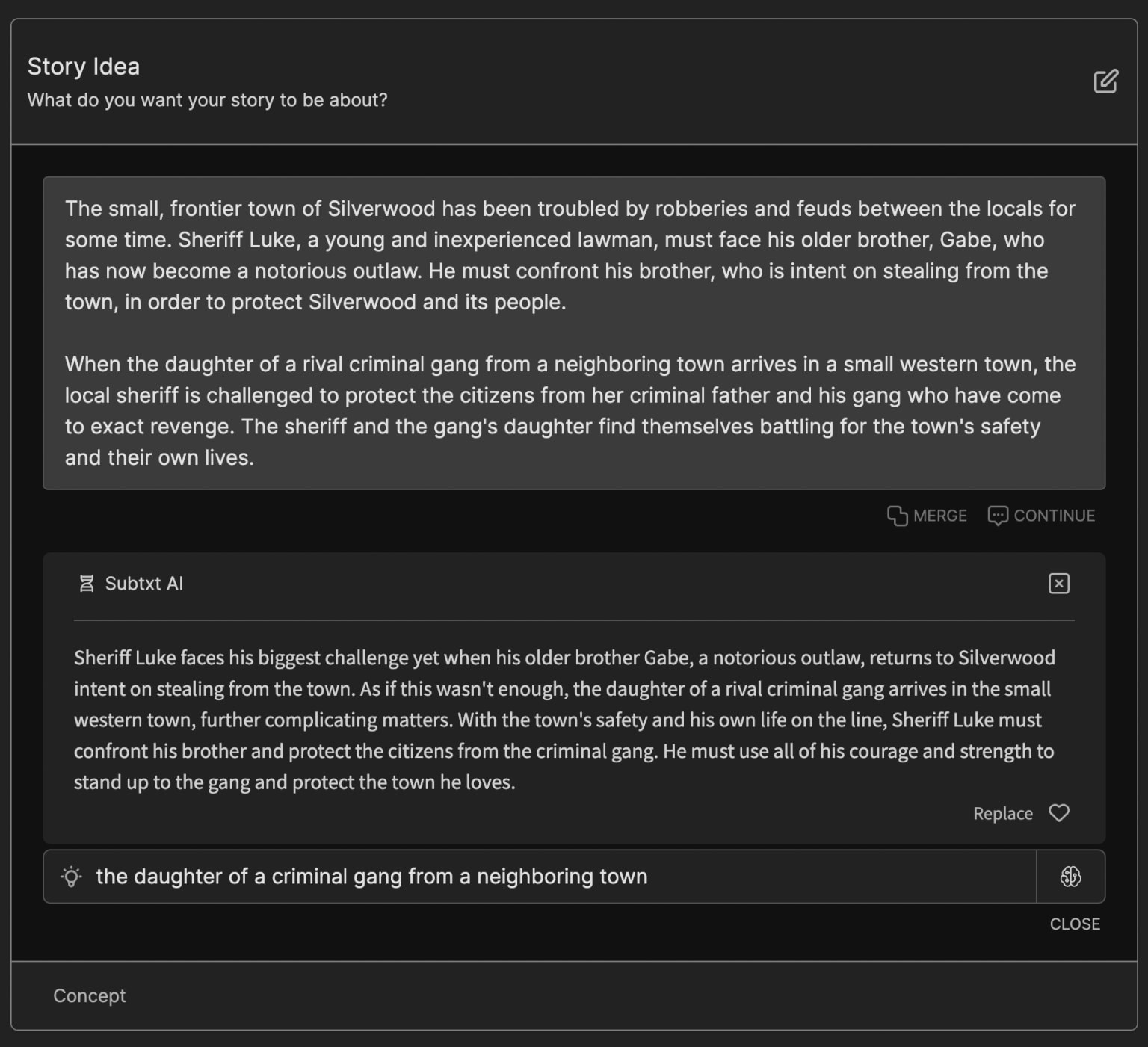1148x1047 pixels.
Task: Click the Replace button on the suggestion
Action: click(x=1002, y=813)
